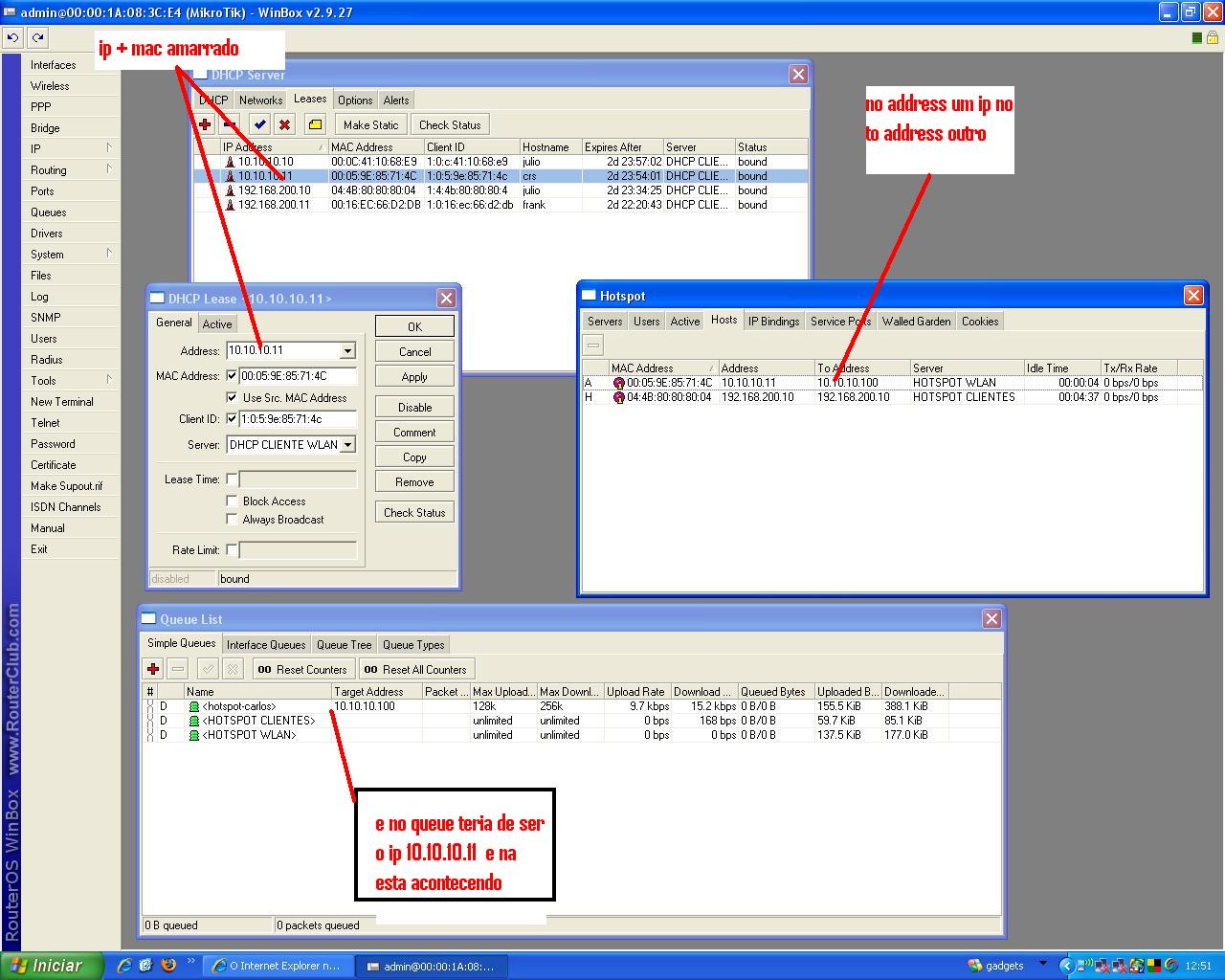Switch to the Queue Tree tab
The height and width of the screenshot is (980, 1225).
[x=345, y=645]
